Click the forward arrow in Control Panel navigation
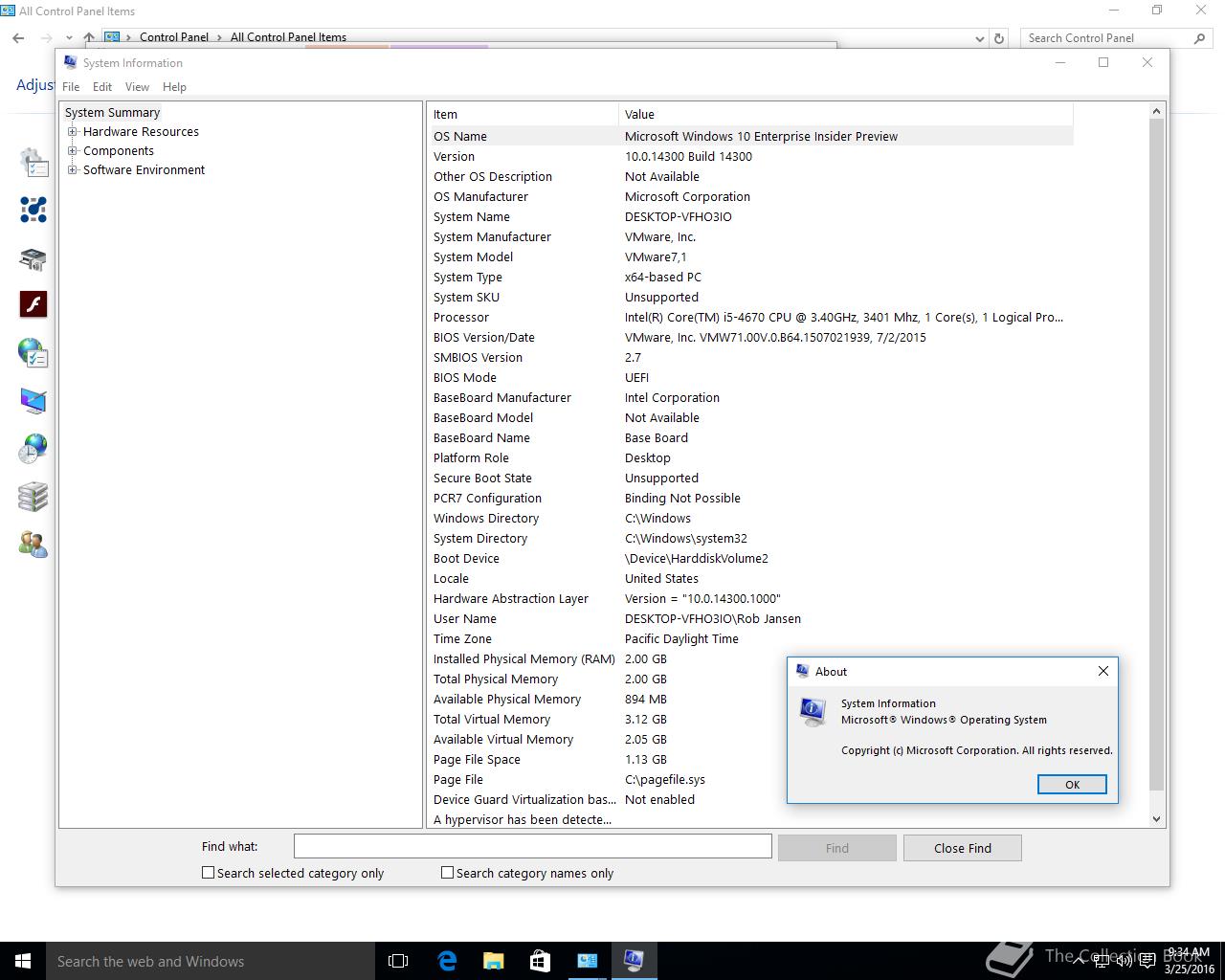Viewport: 1225px width, 980px height. 46,38
